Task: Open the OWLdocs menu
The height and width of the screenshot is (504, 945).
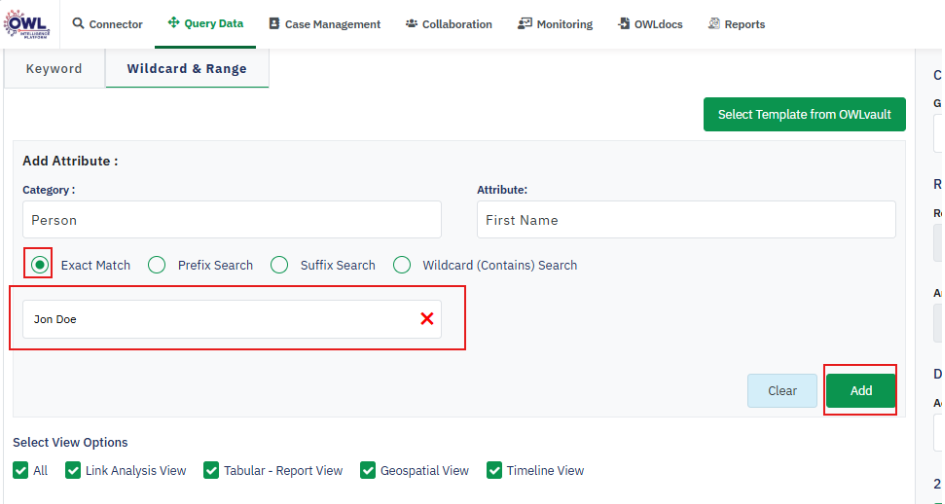Action: pos(650,24)
